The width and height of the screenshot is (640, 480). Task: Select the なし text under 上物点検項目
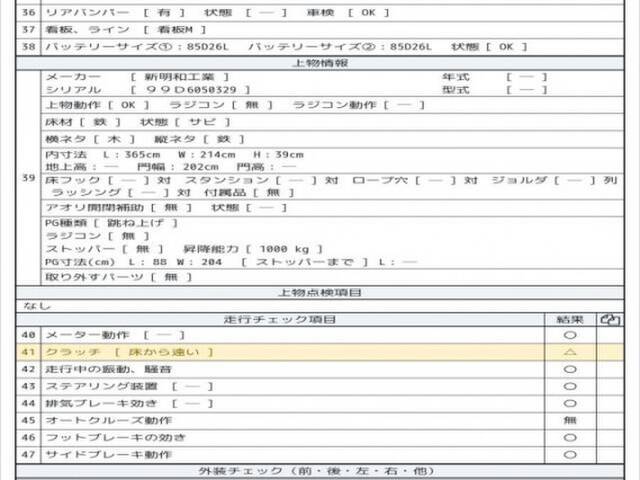tap(37, 306)
